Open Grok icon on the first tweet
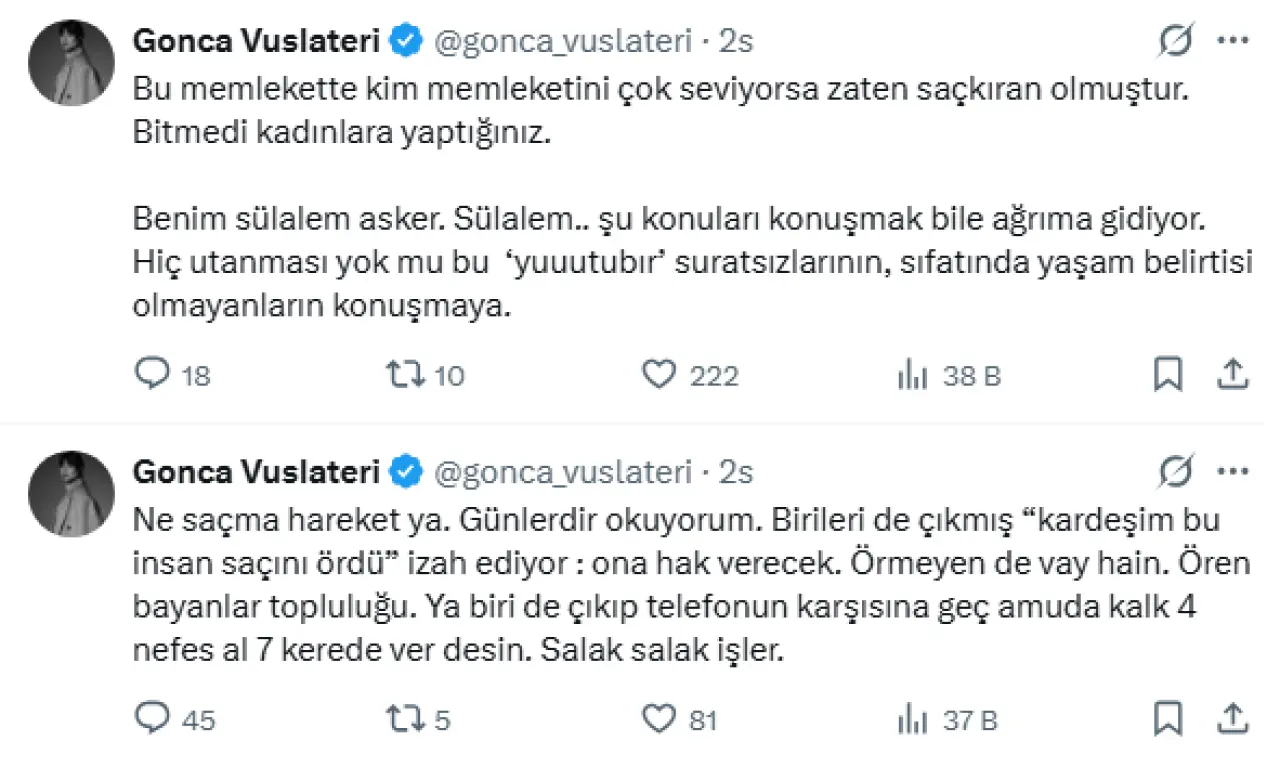This screenshot has height=780, width=1280. click(x=1176, y=41)
